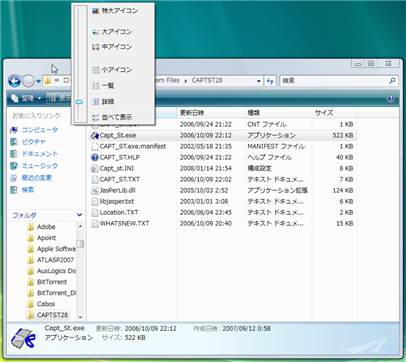Click folder tree scrollbar down arrow
406x362 pixels.
coord(80,317)
